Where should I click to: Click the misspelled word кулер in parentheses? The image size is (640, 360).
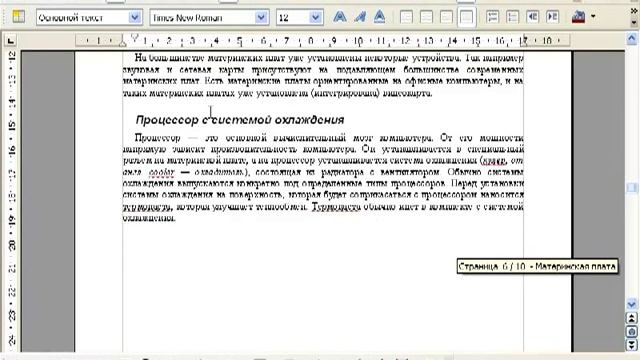pos(493,160)
